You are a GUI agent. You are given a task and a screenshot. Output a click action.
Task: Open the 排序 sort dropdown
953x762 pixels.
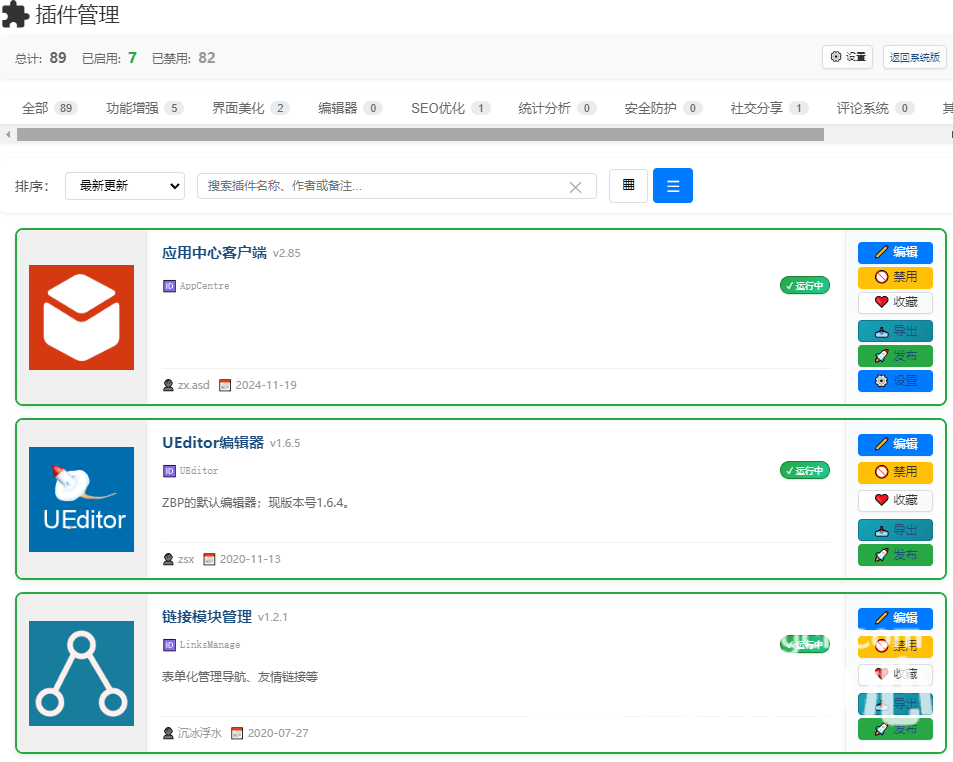pos(125,186)
